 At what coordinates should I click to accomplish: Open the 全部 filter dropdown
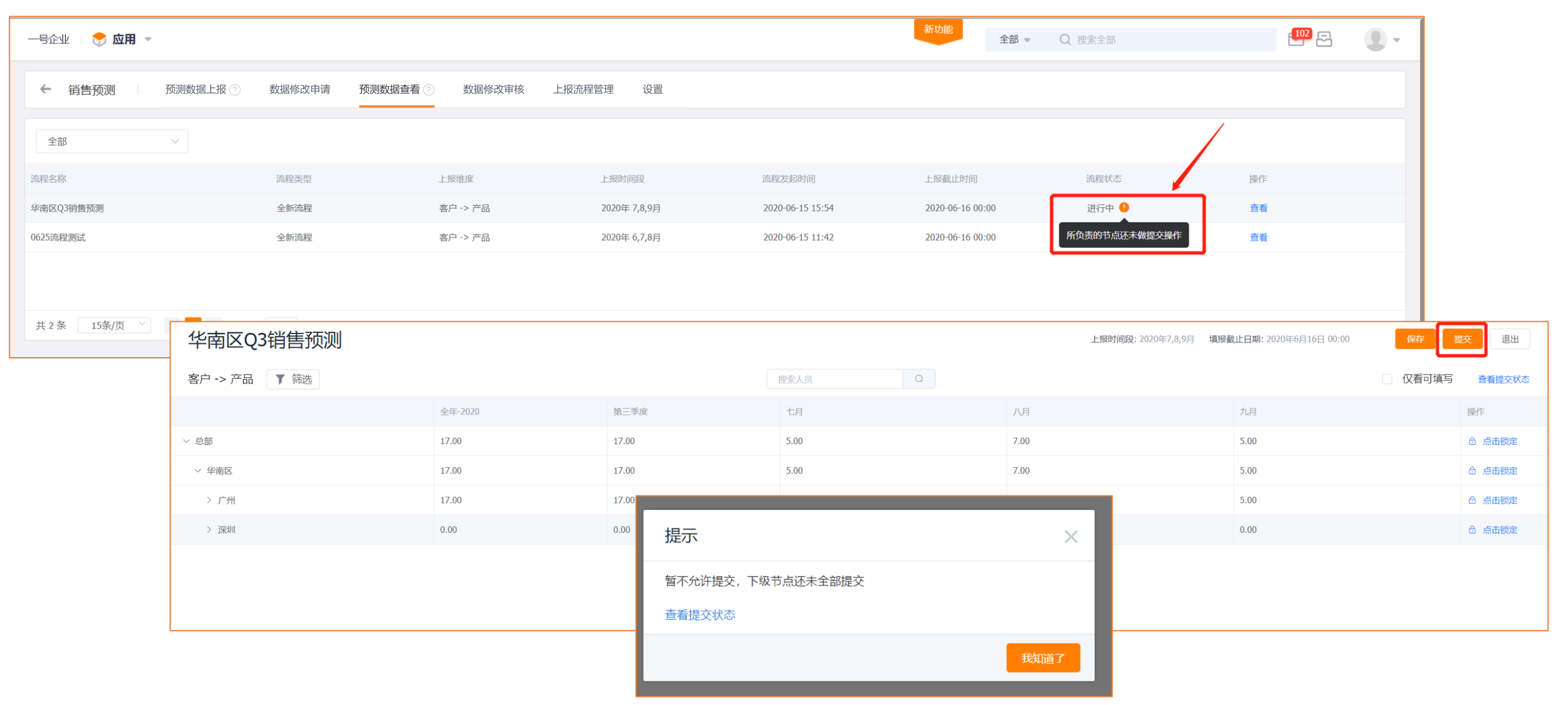click(x=112, y=141)
